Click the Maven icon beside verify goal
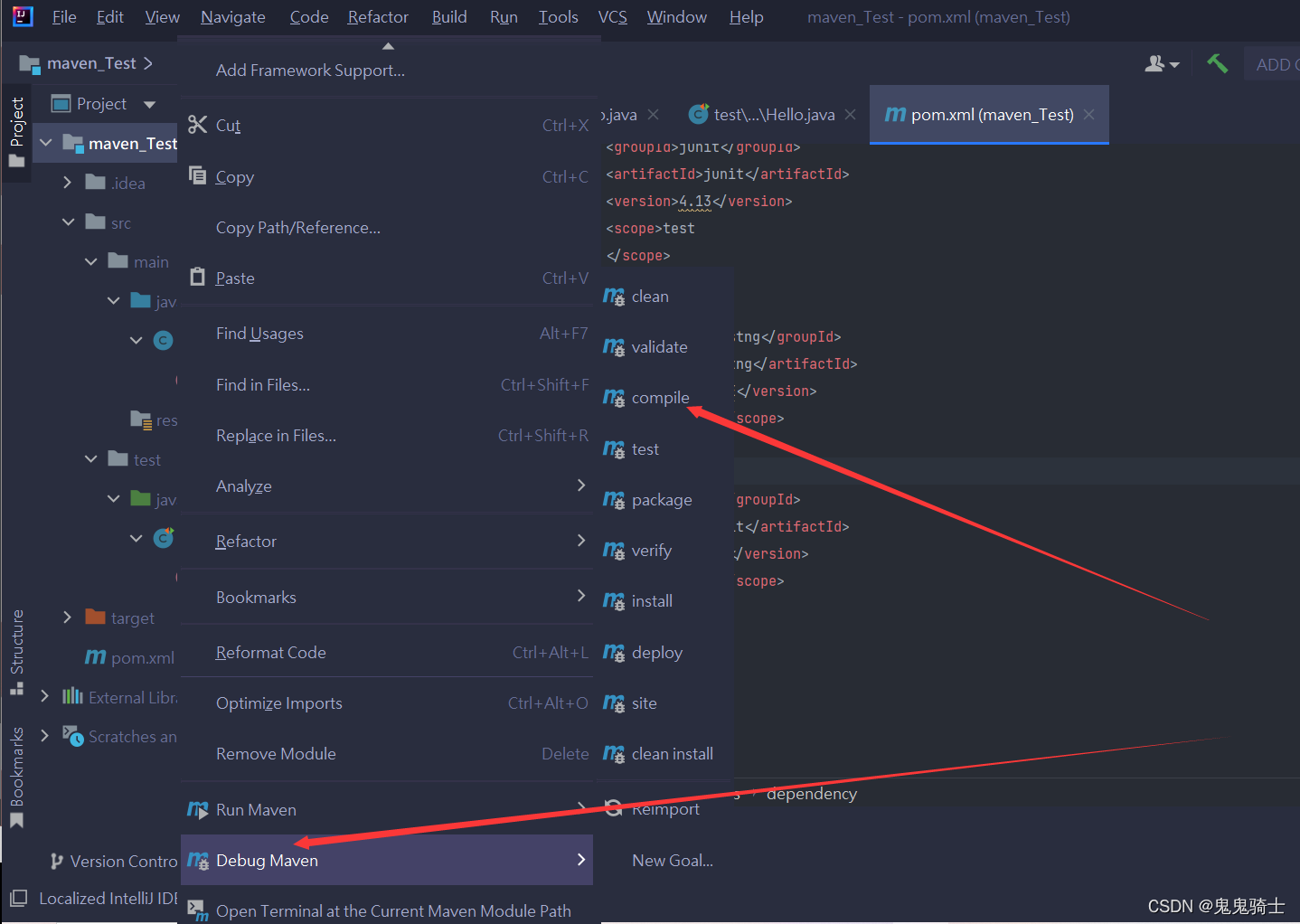This screenshot has height=924, width=1300. pyautogui.click(x=614, y=551)
